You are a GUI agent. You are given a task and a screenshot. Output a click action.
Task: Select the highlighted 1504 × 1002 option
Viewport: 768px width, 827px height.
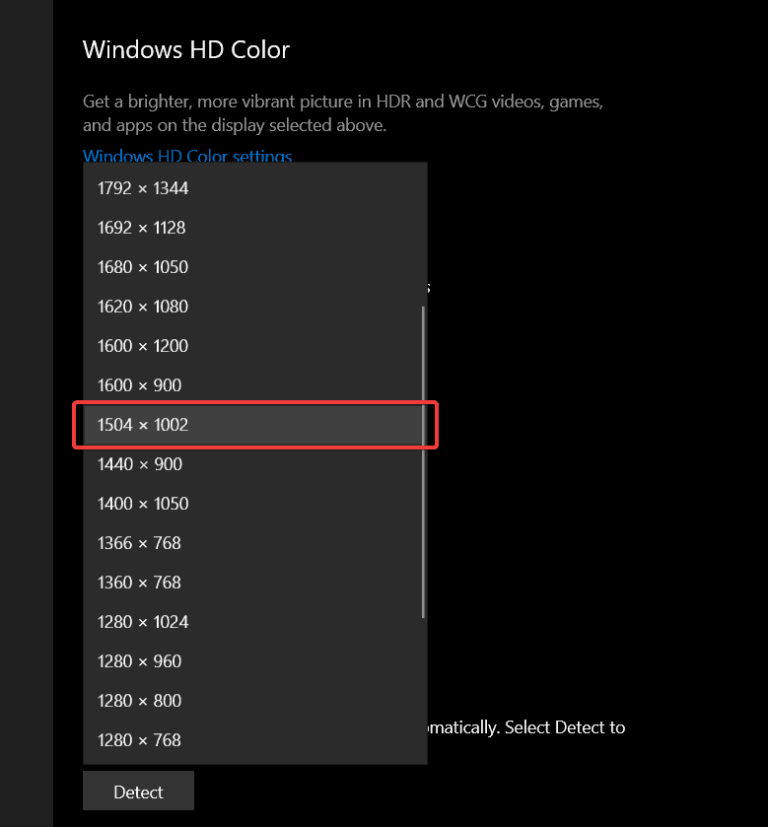[143, 425]
